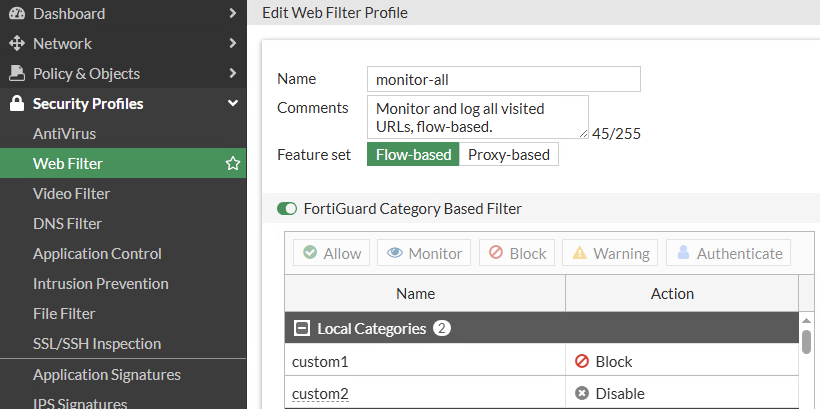This screenshot has width=820, height=409.
Task: Click the Disable icon in custom2 row
Action: tap(582, 393)
